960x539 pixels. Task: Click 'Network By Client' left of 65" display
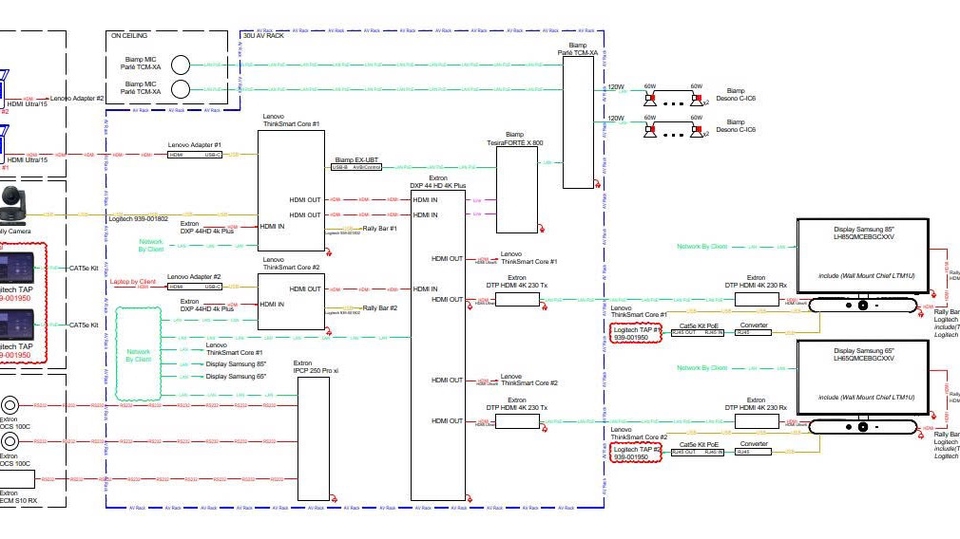click(x=702, y=368)
